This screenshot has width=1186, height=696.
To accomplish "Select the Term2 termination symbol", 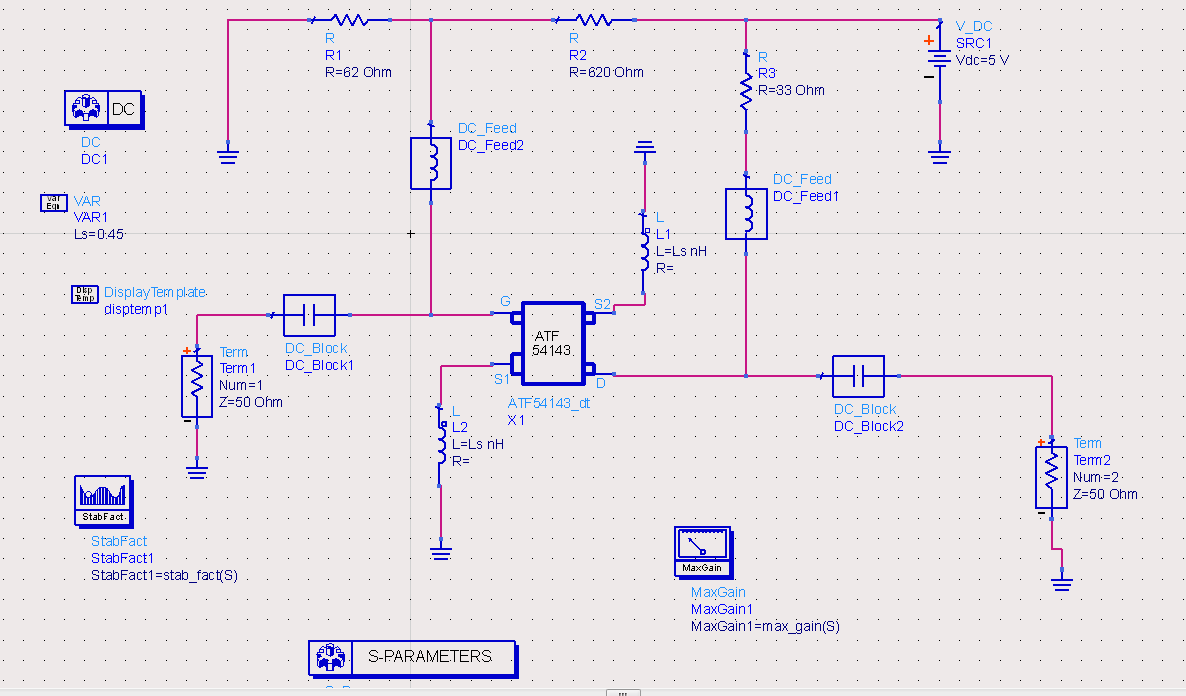I will coord(1051,477).
